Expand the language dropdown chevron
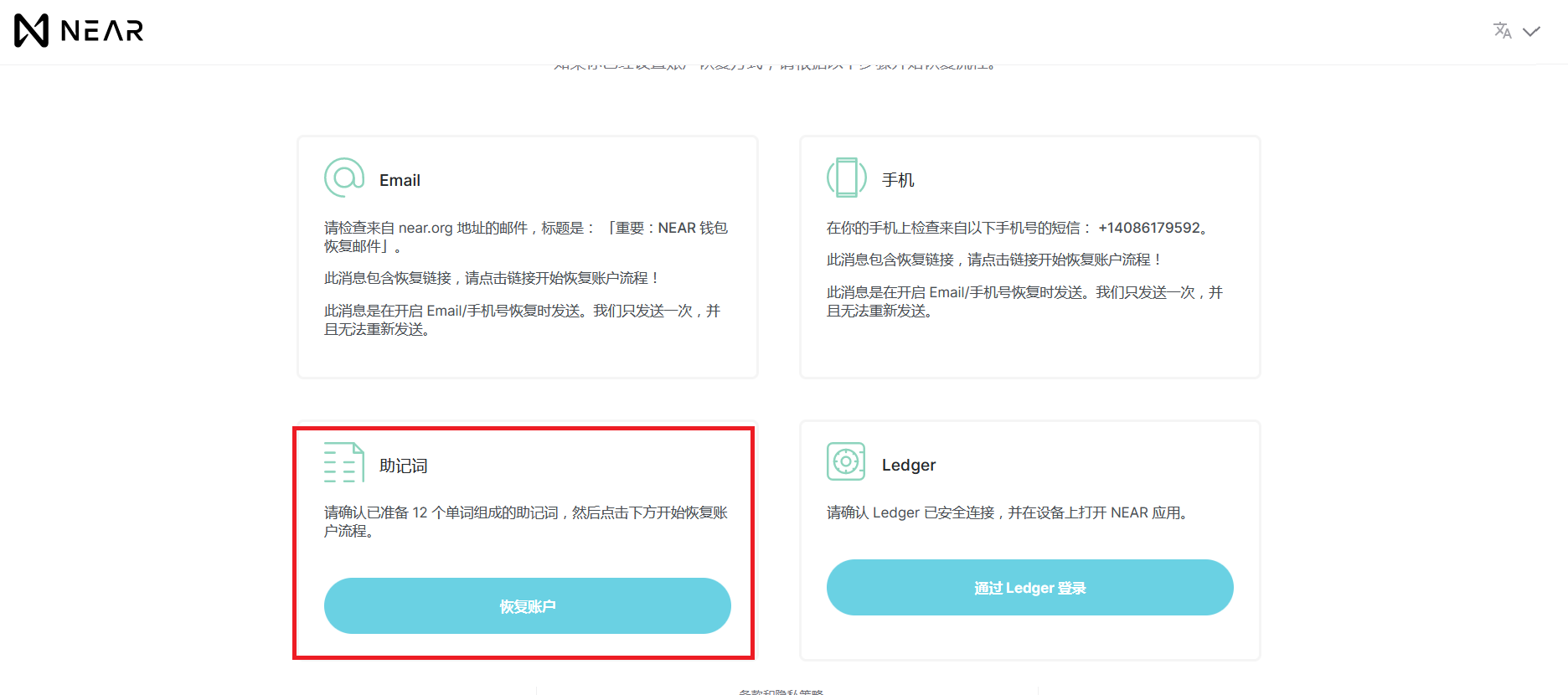1568x695 pixels. [x=1531, y=32]
